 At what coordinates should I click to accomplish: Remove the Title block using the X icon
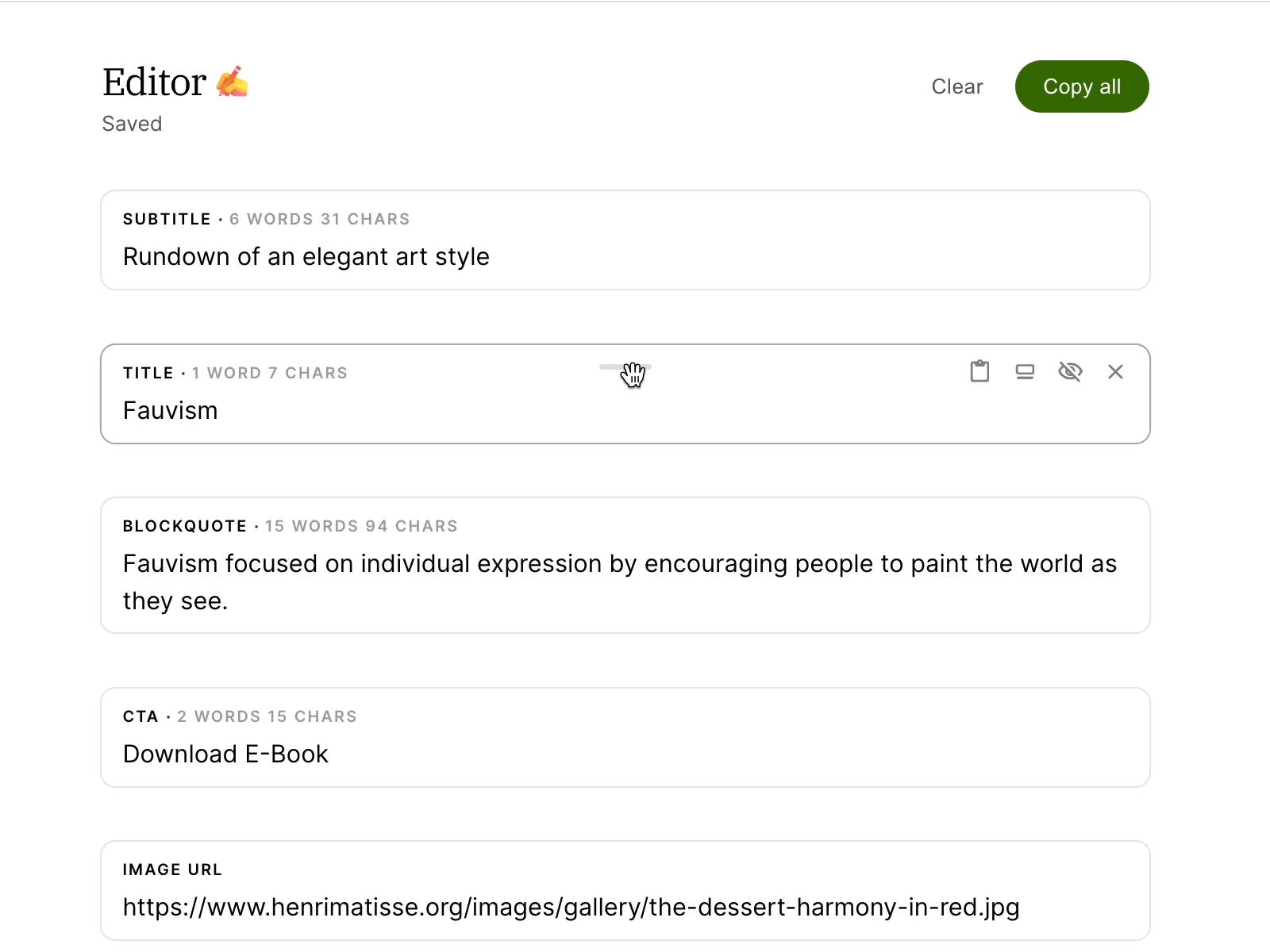point(1115,371)
